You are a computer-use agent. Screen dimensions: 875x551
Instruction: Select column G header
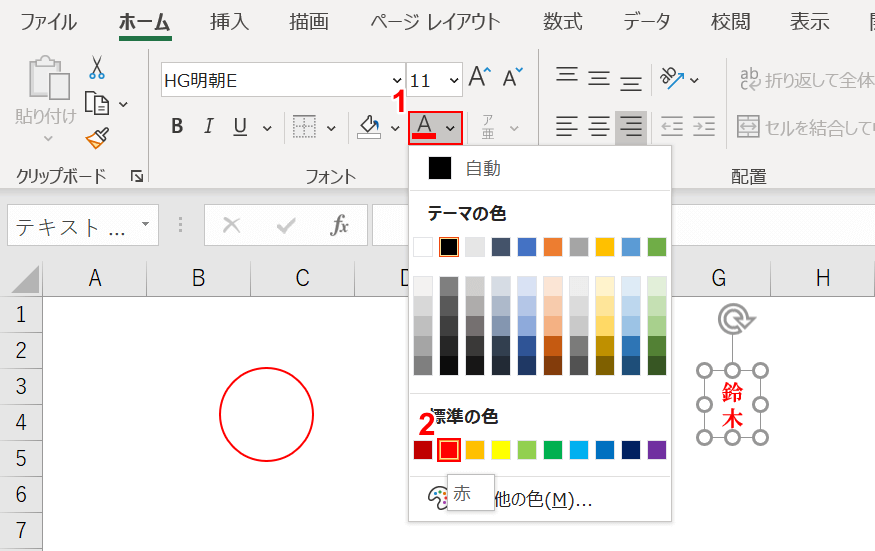point(719,278)
